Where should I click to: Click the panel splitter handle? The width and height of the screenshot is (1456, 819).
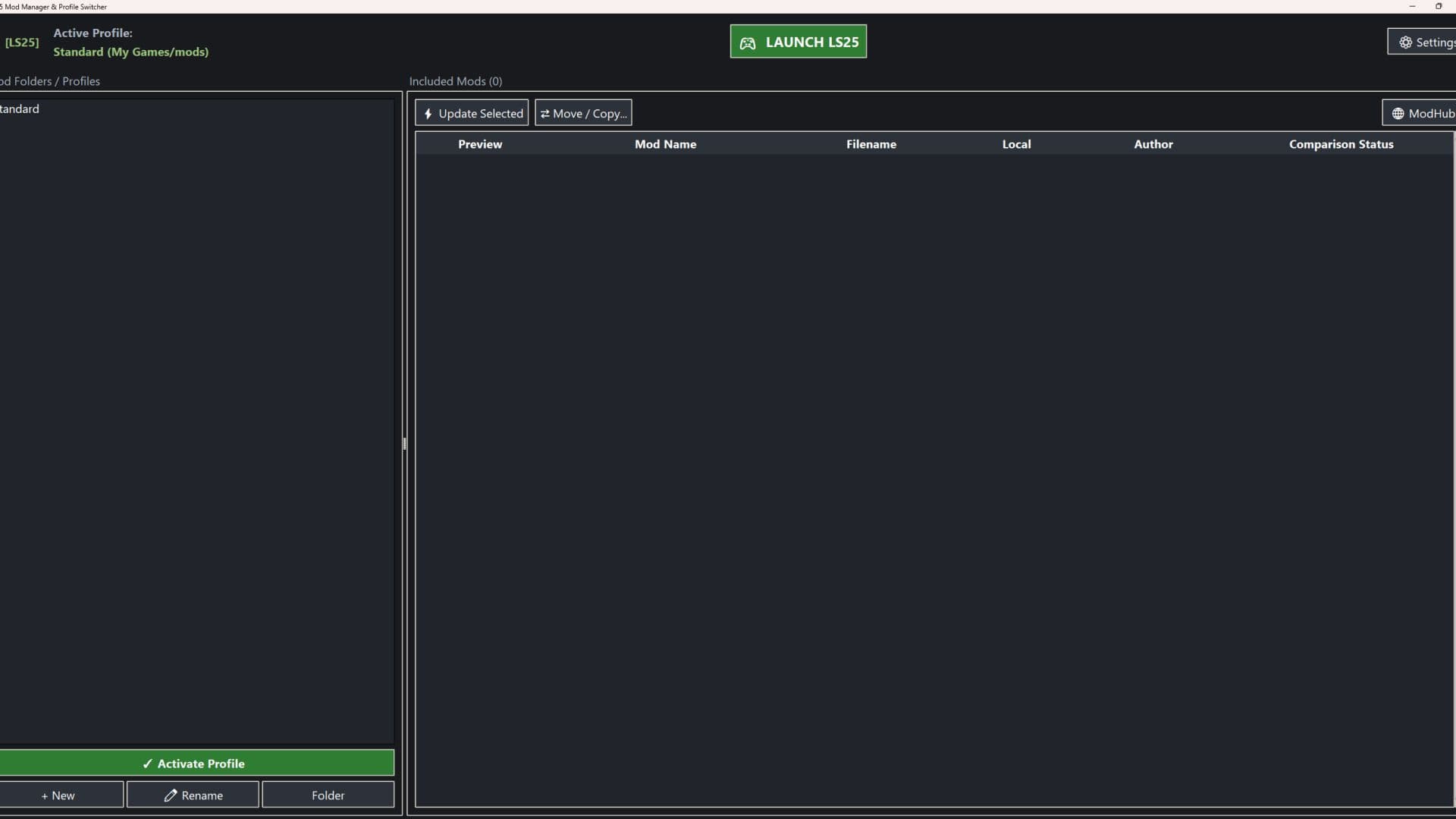click(x=404, y=444)
